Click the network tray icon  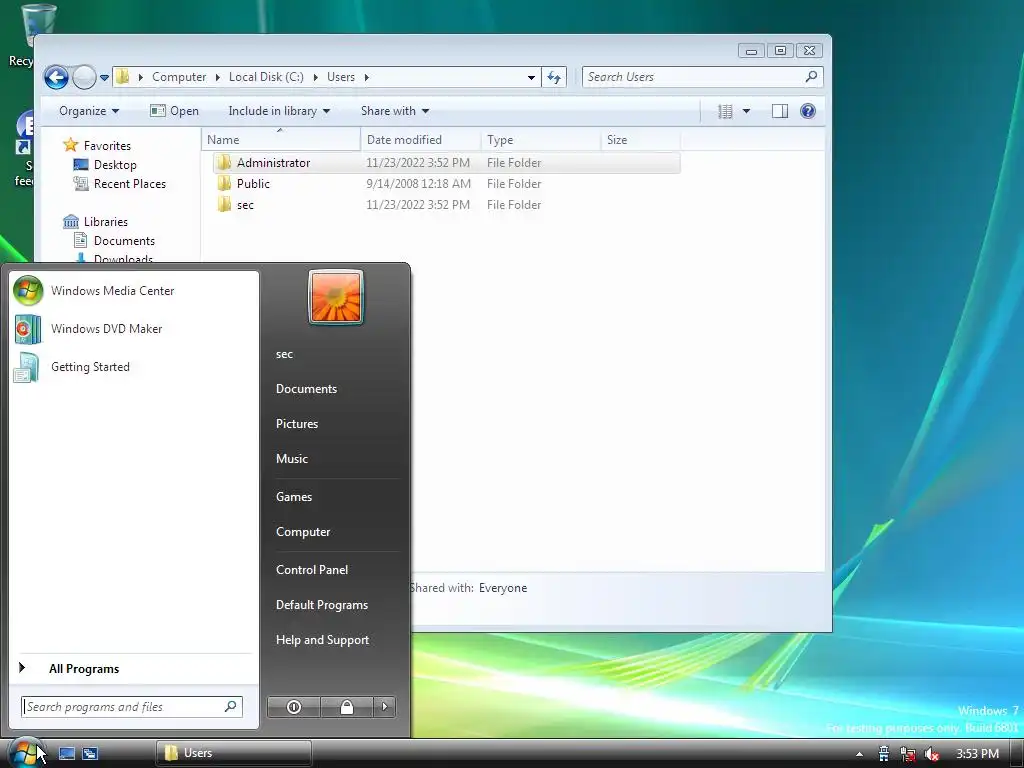pos(908,754)
